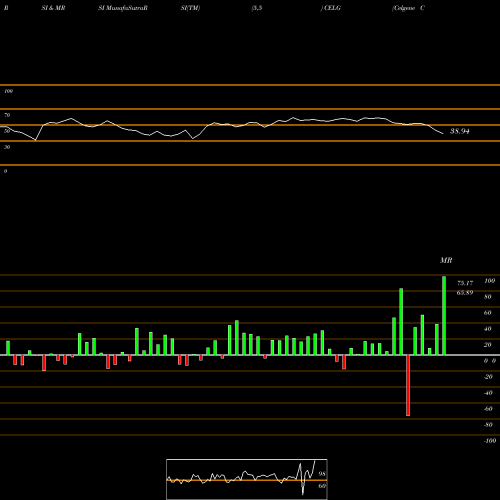Click the MR axis label -20

pos(488,377)
